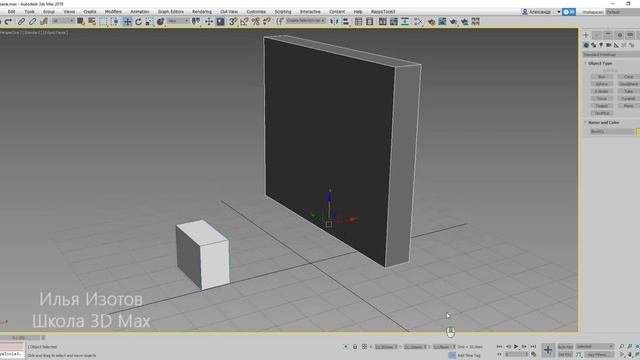Open the Graph Editors menu
This screenshot has height=360, width=640.
(x=171, y=12)
